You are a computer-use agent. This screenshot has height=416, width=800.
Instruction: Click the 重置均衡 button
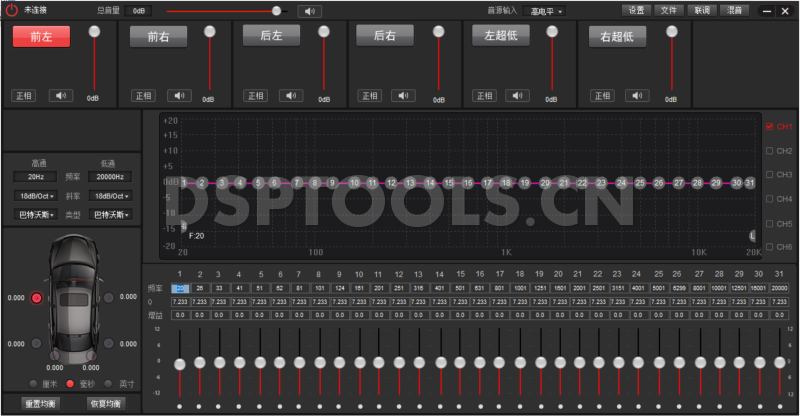tap(40, 404)
